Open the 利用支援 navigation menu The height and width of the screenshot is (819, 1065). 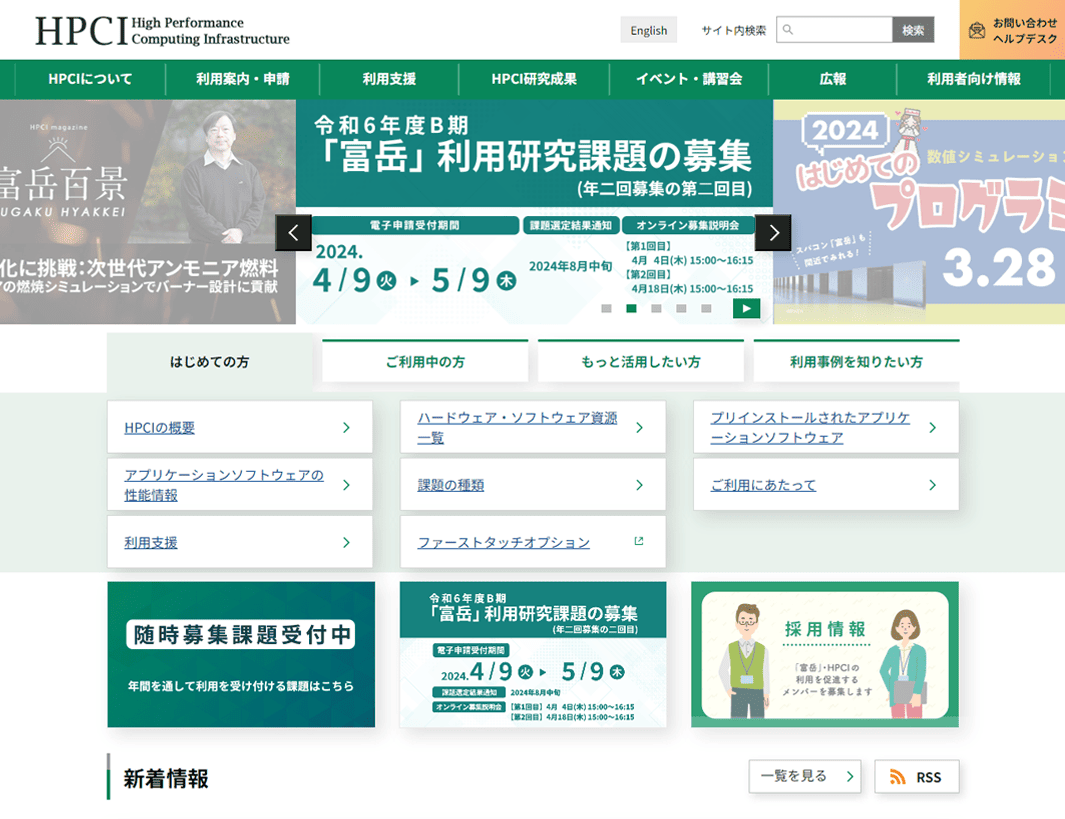pos(389,79)
